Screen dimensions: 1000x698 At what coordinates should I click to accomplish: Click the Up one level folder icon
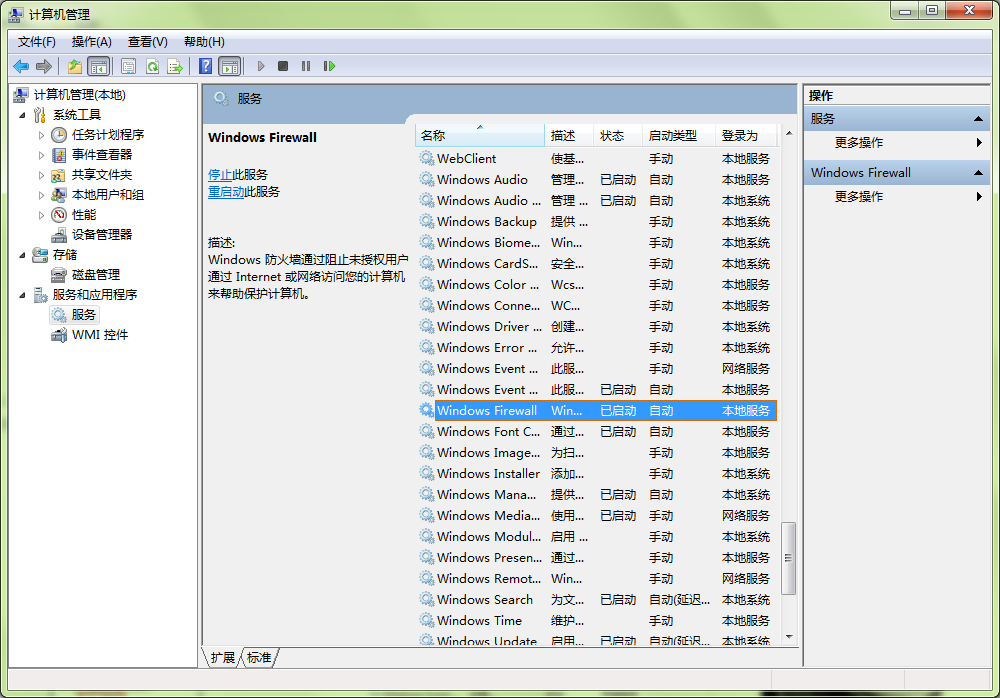[75, 66]
